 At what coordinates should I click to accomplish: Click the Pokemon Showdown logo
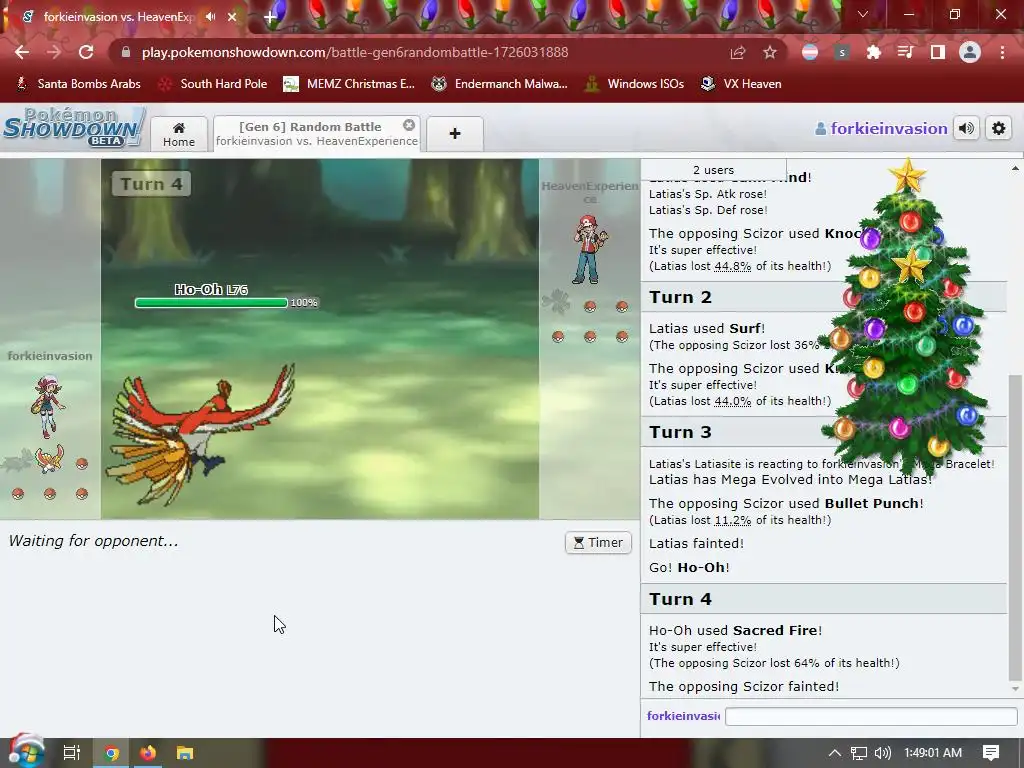(72, 127)
